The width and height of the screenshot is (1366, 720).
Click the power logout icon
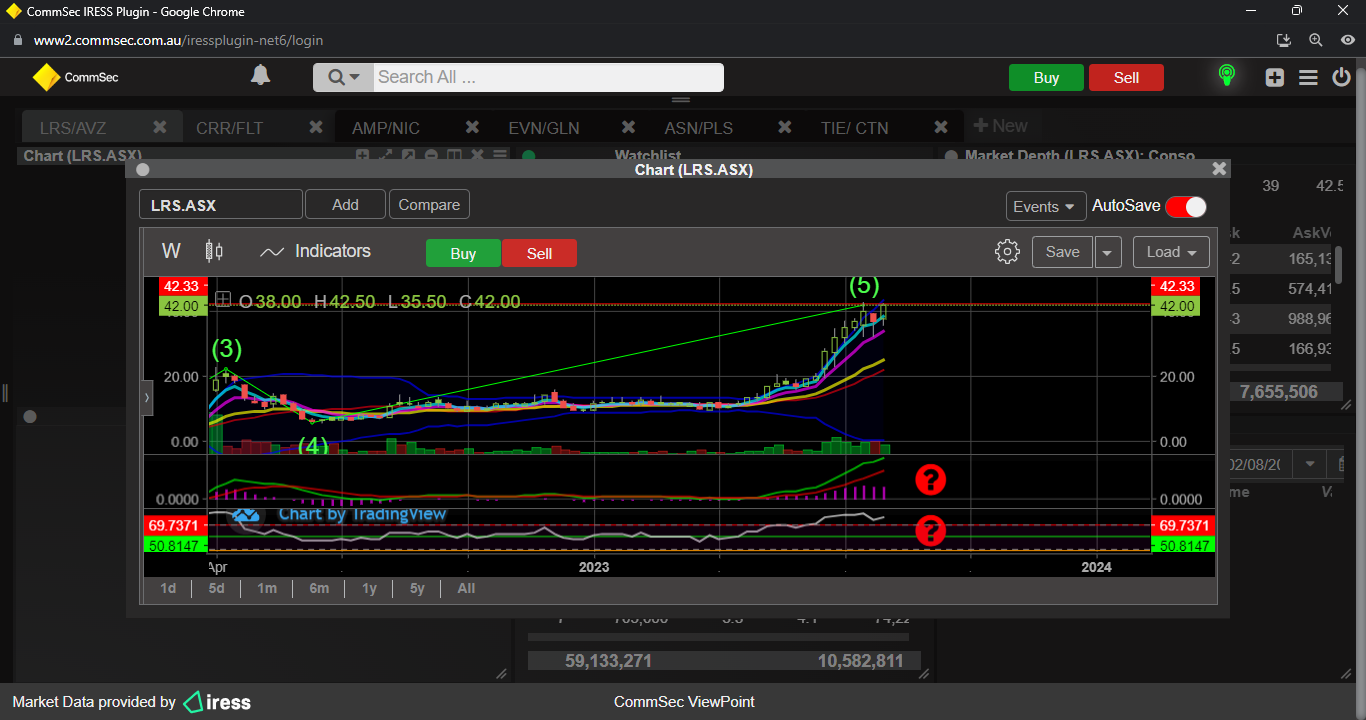pyautogui.click(x=1341, y=77)
